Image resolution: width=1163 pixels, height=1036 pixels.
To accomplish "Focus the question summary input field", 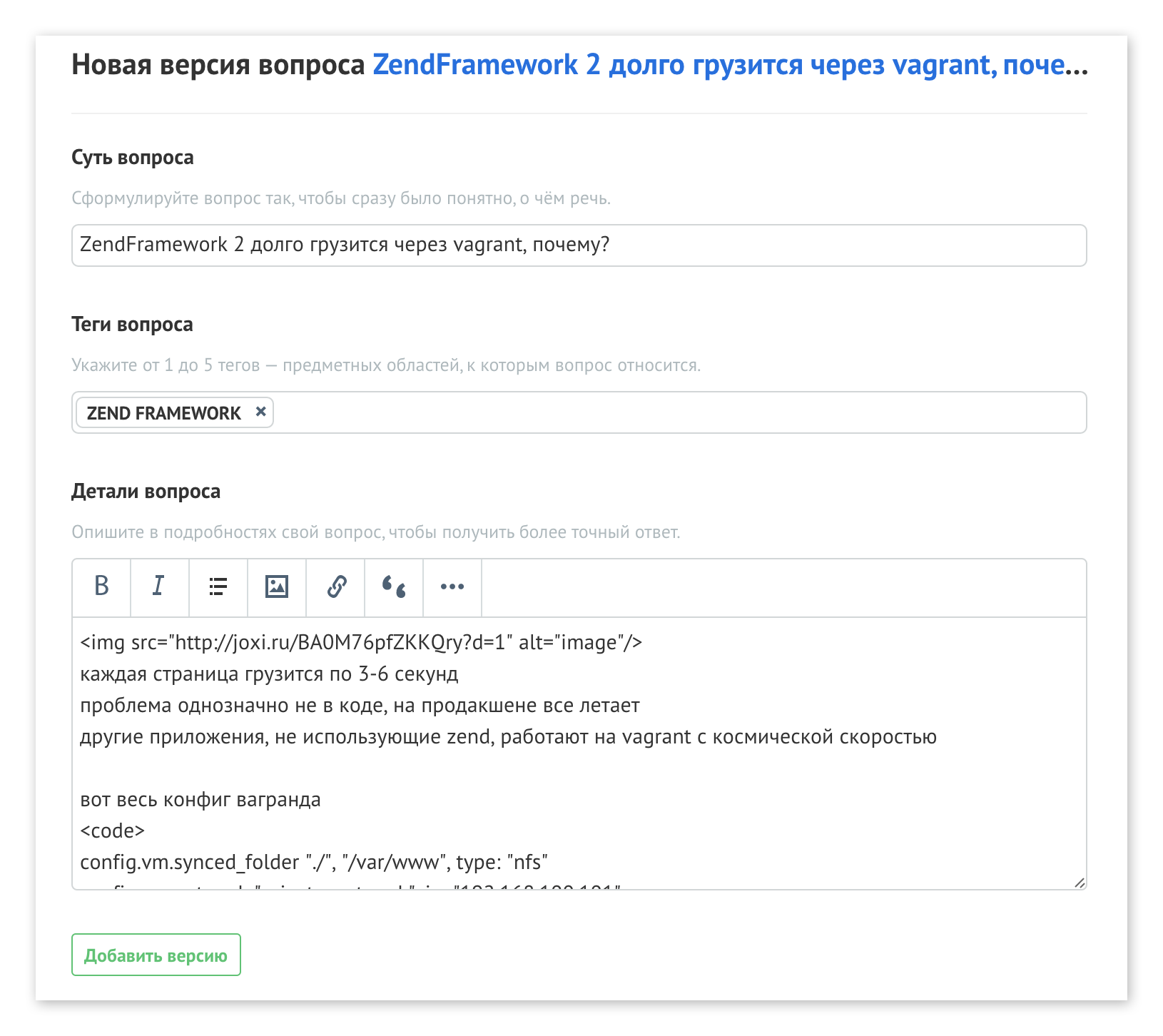I will tap(578, 245).
